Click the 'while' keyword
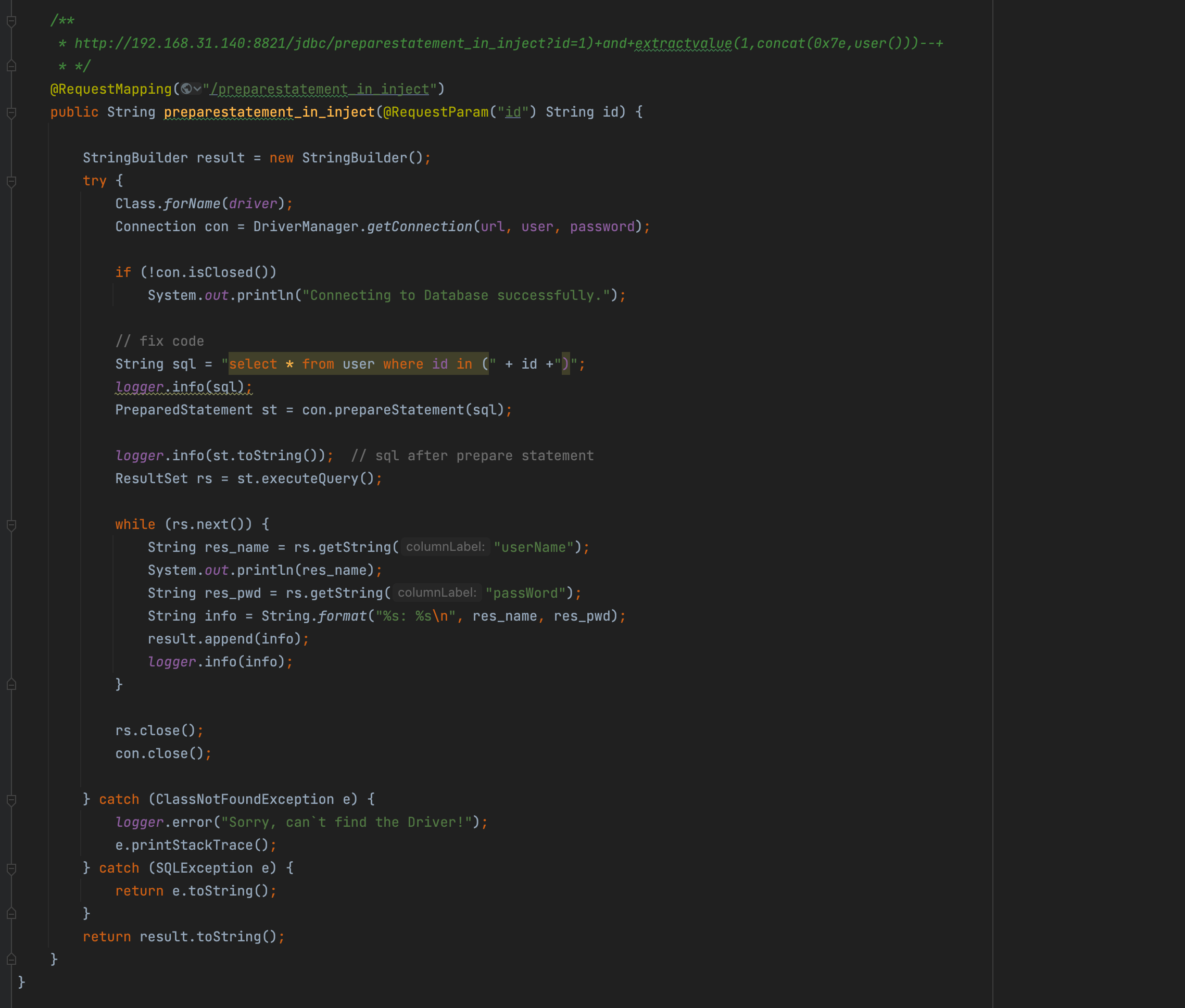The width and height of the screenshot is (1185, 1008). 135,525
